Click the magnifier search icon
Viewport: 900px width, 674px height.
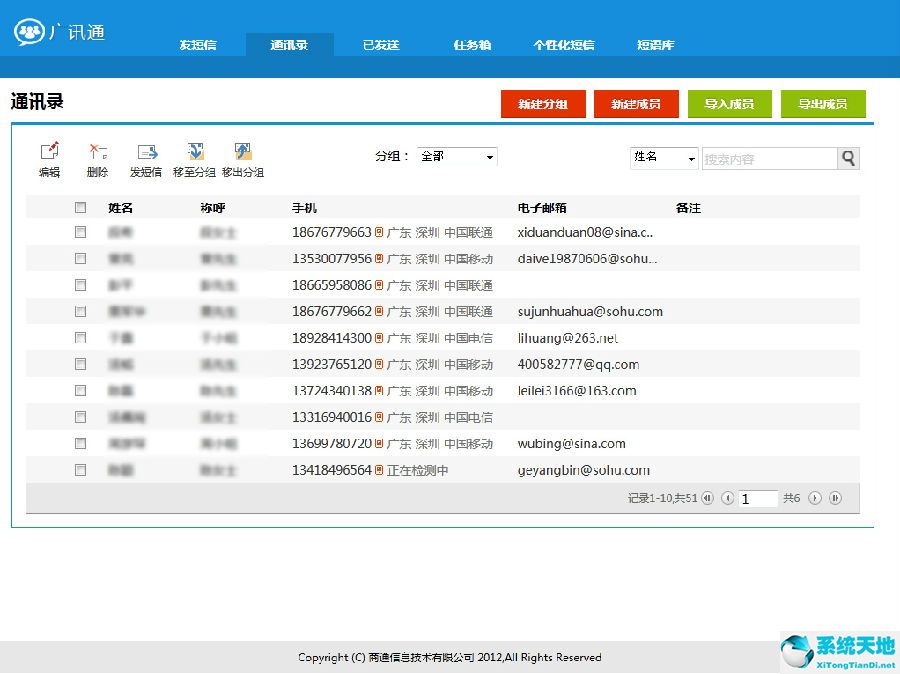point(848,158)
